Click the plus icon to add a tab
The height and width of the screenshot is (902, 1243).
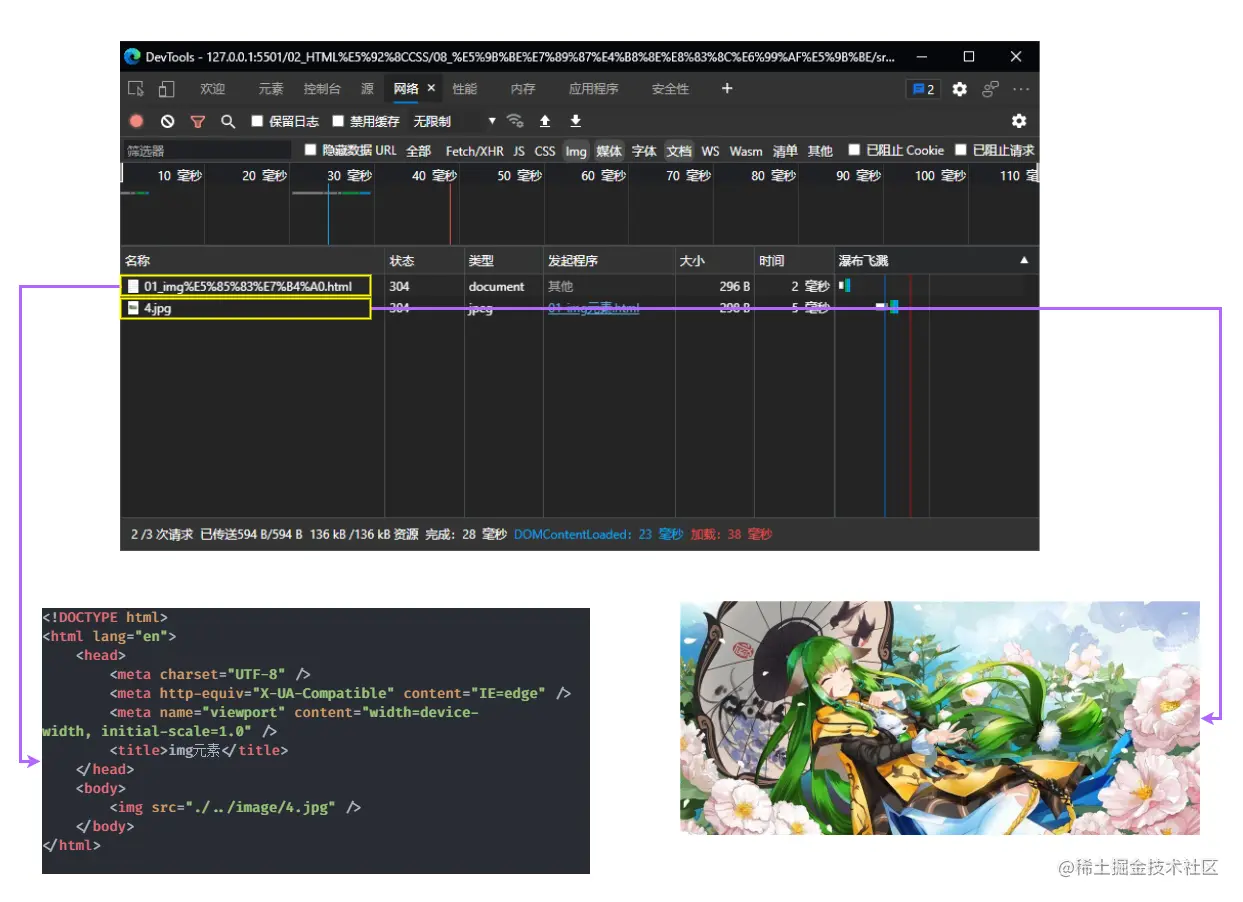click(727, 89)
